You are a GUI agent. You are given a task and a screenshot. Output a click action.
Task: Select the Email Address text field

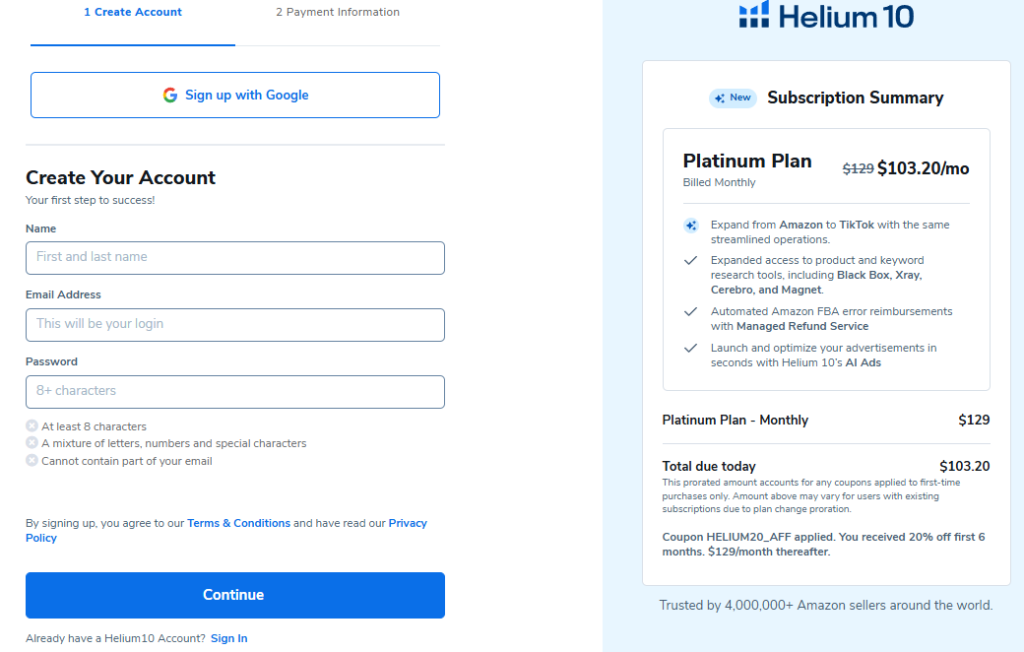click(x=235, y=324)
